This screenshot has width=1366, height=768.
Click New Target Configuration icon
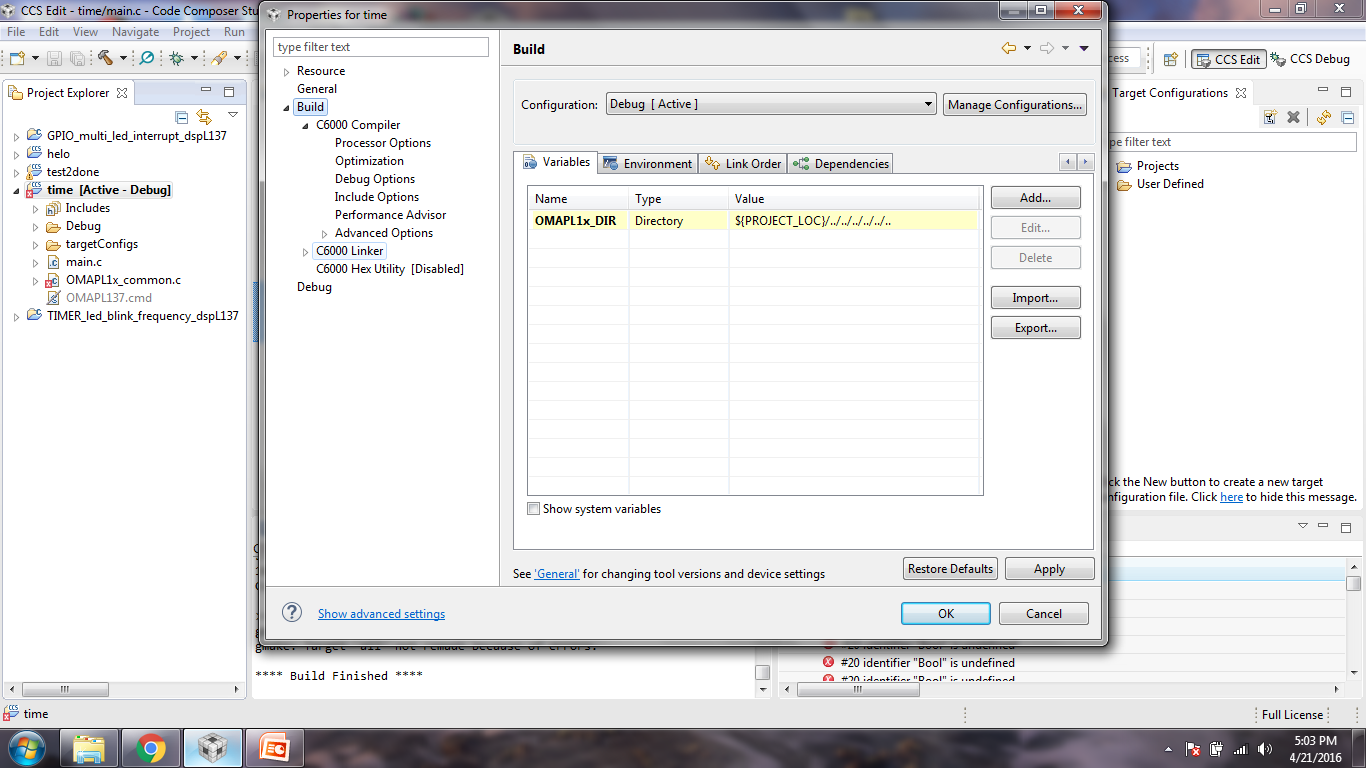pyautogui.click(x=1270, y=117)
